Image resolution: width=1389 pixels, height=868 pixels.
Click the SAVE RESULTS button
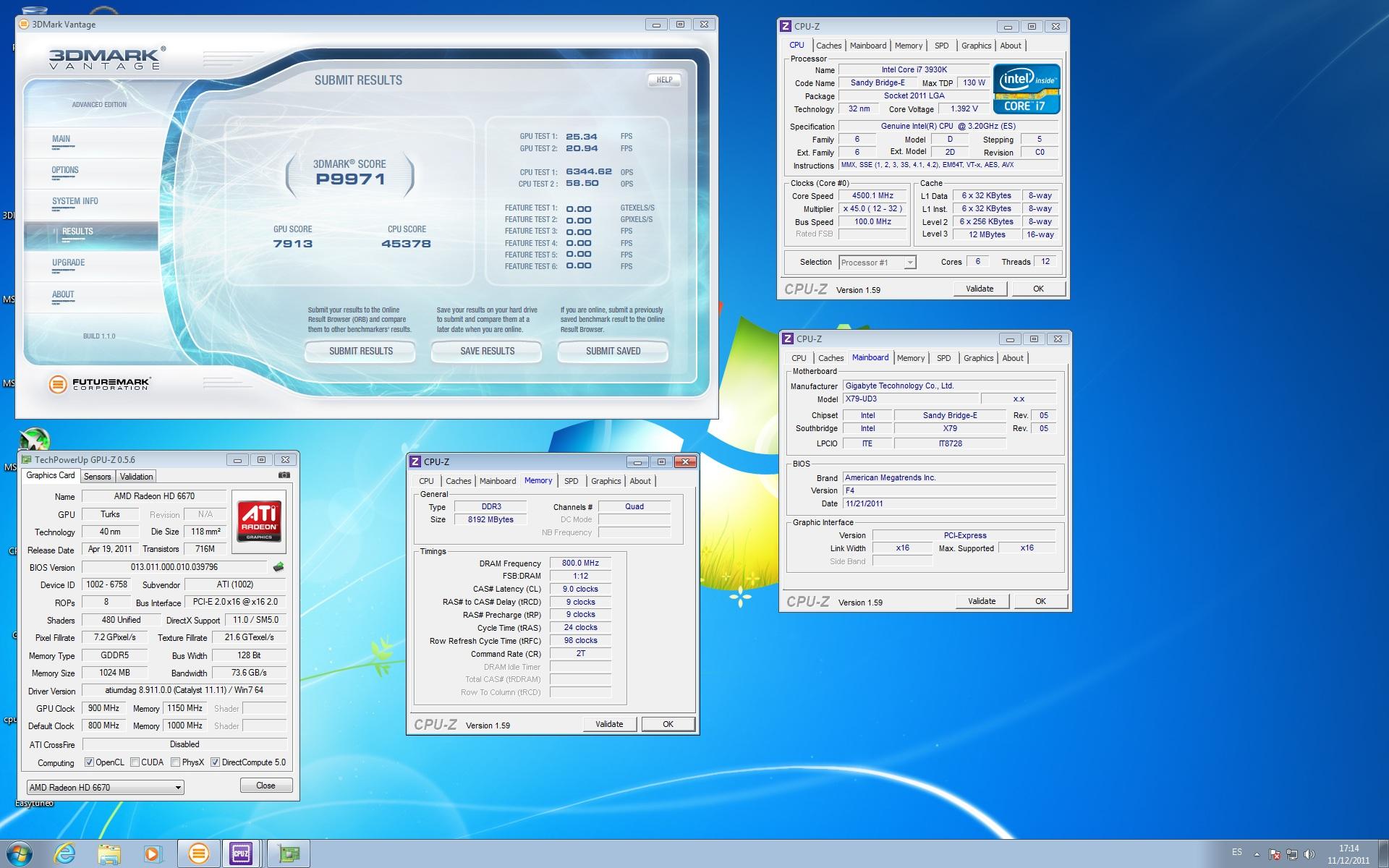coord(487,352)
